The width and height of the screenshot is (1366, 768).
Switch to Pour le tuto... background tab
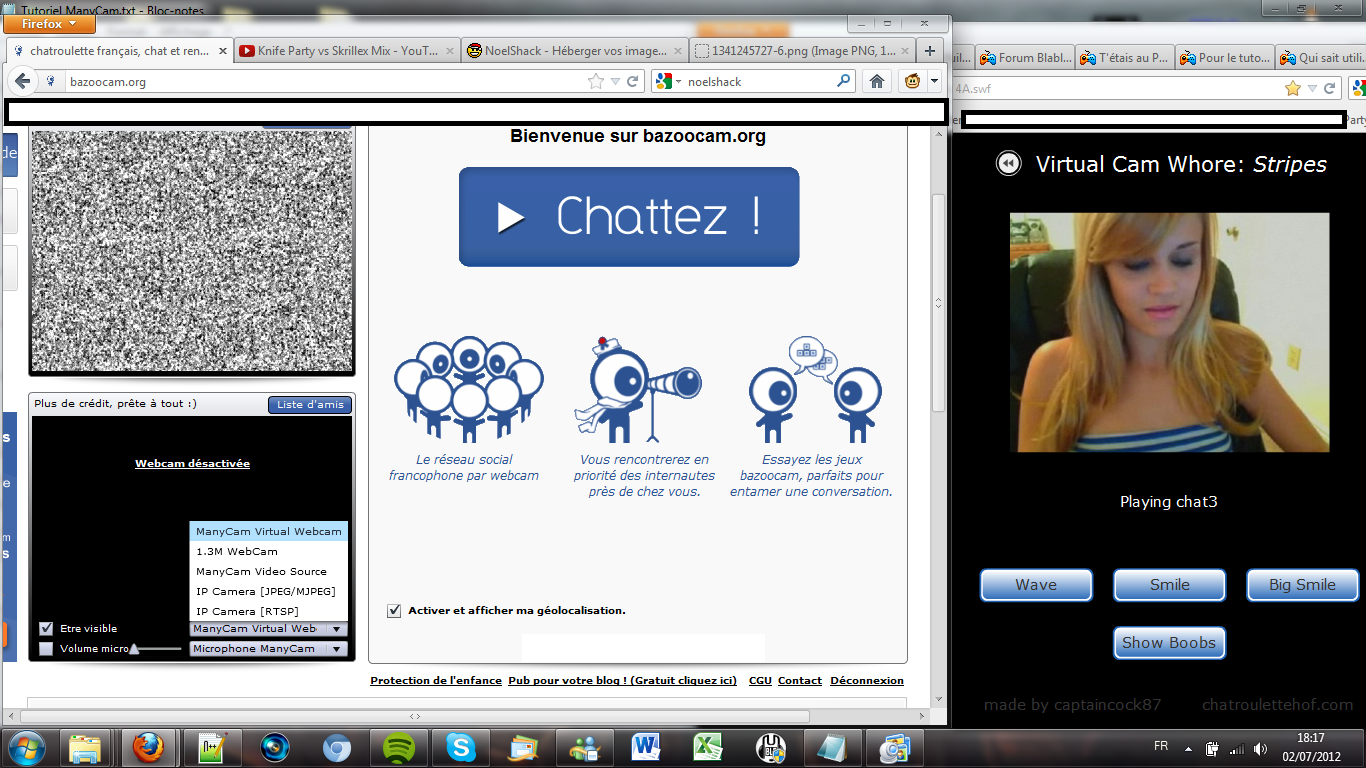tap(1224, 58)
